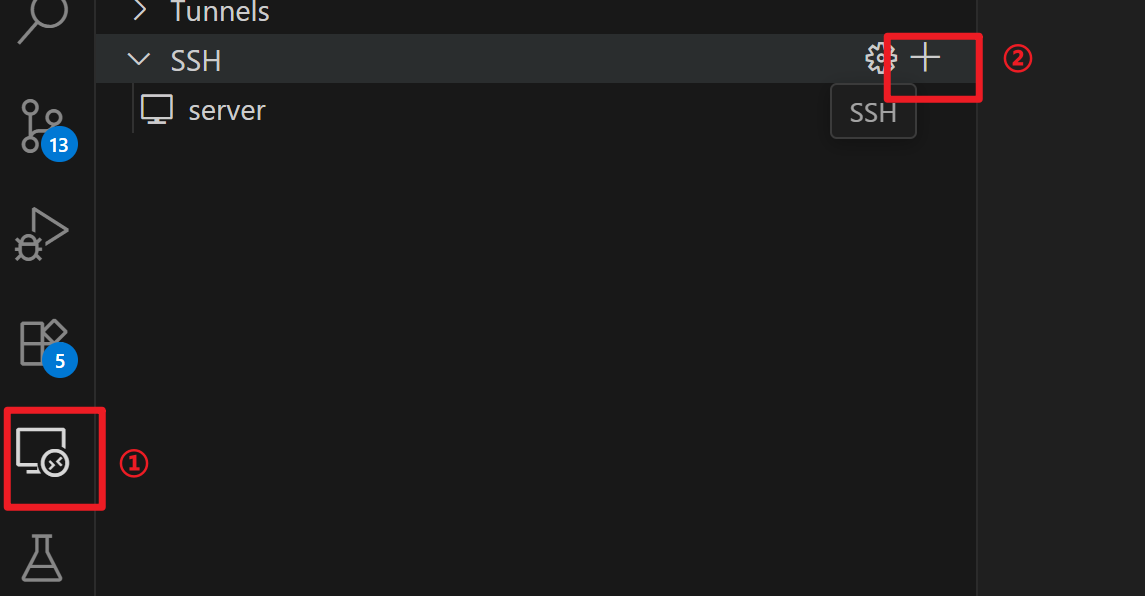Click the red circled 2 annotation

(x=1017, y=58)
